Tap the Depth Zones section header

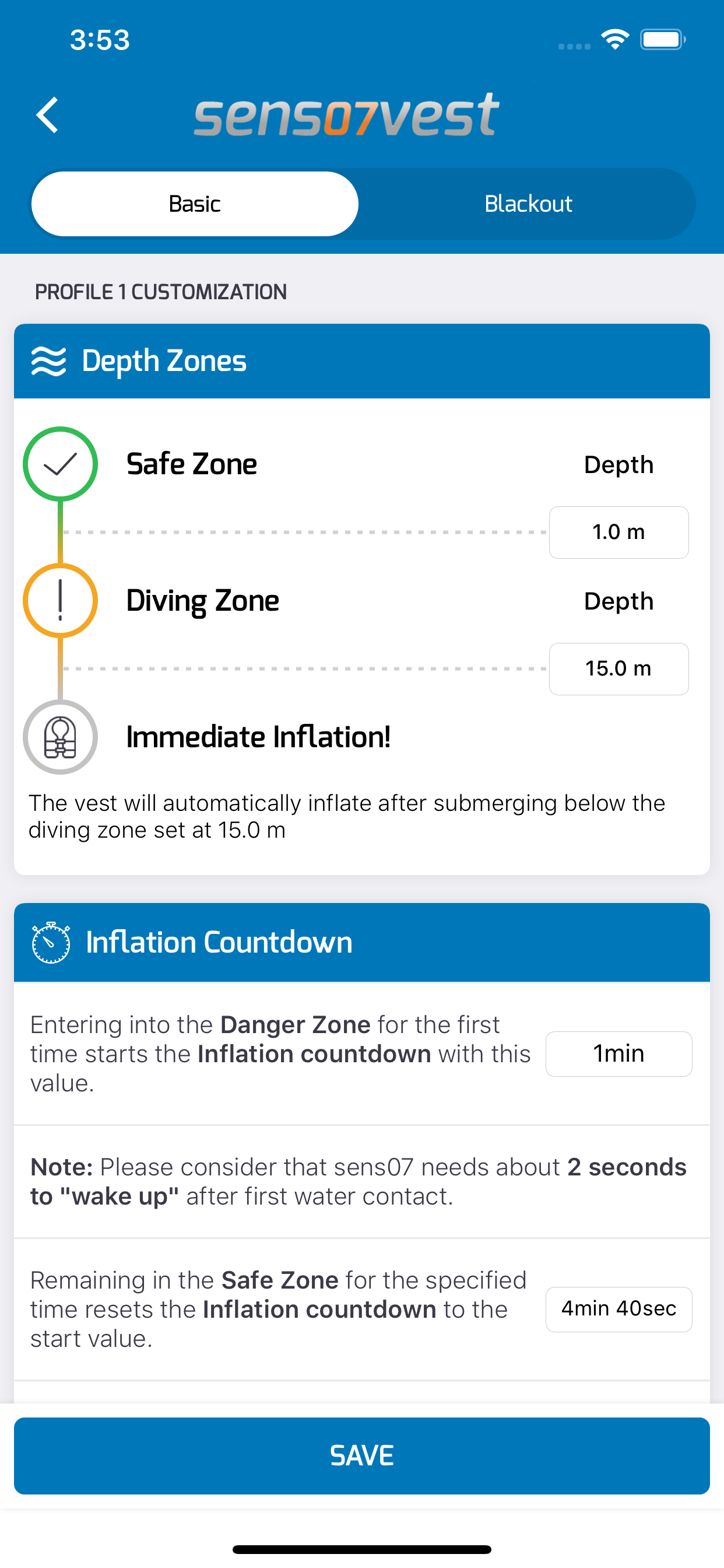point(362,361)
